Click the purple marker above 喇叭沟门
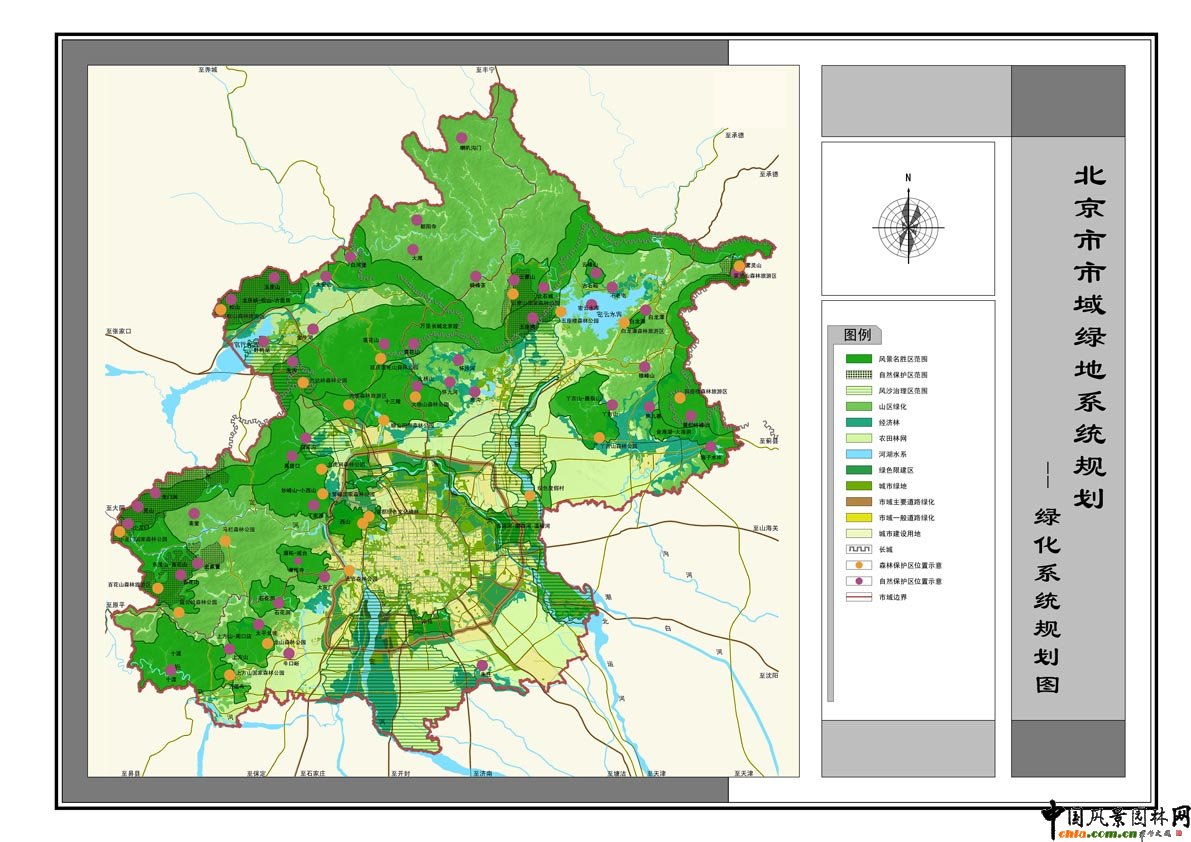This screenshot has height=842, width=1191. click(461, 137)
